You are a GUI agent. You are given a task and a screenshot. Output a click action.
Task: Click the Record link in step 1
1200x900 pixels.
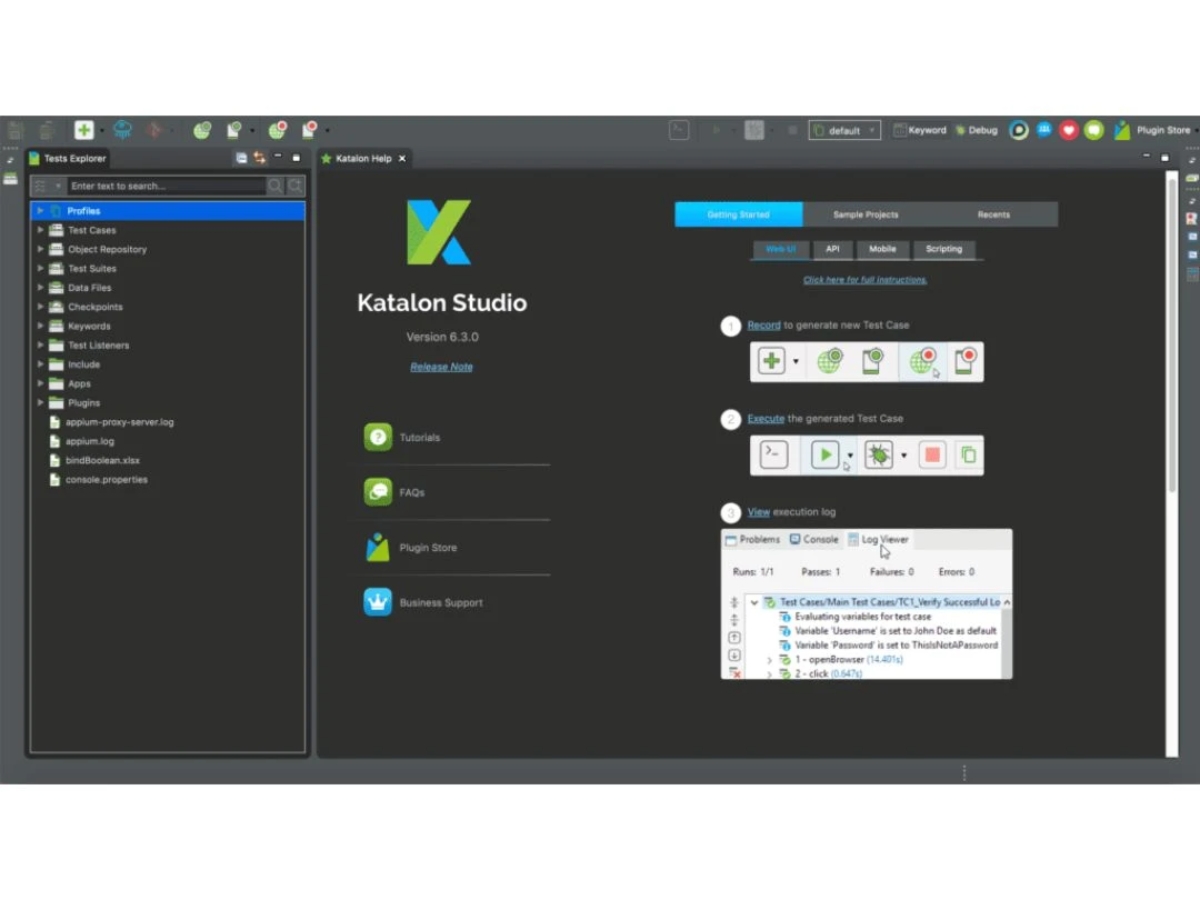point(764,325)
